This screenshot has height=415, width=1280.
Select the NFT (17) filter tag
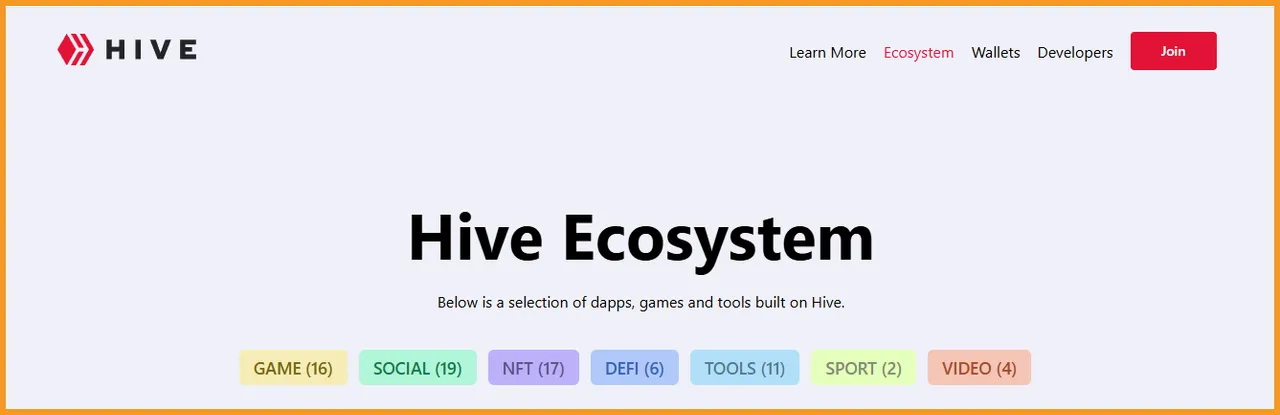tap(533, 368)
